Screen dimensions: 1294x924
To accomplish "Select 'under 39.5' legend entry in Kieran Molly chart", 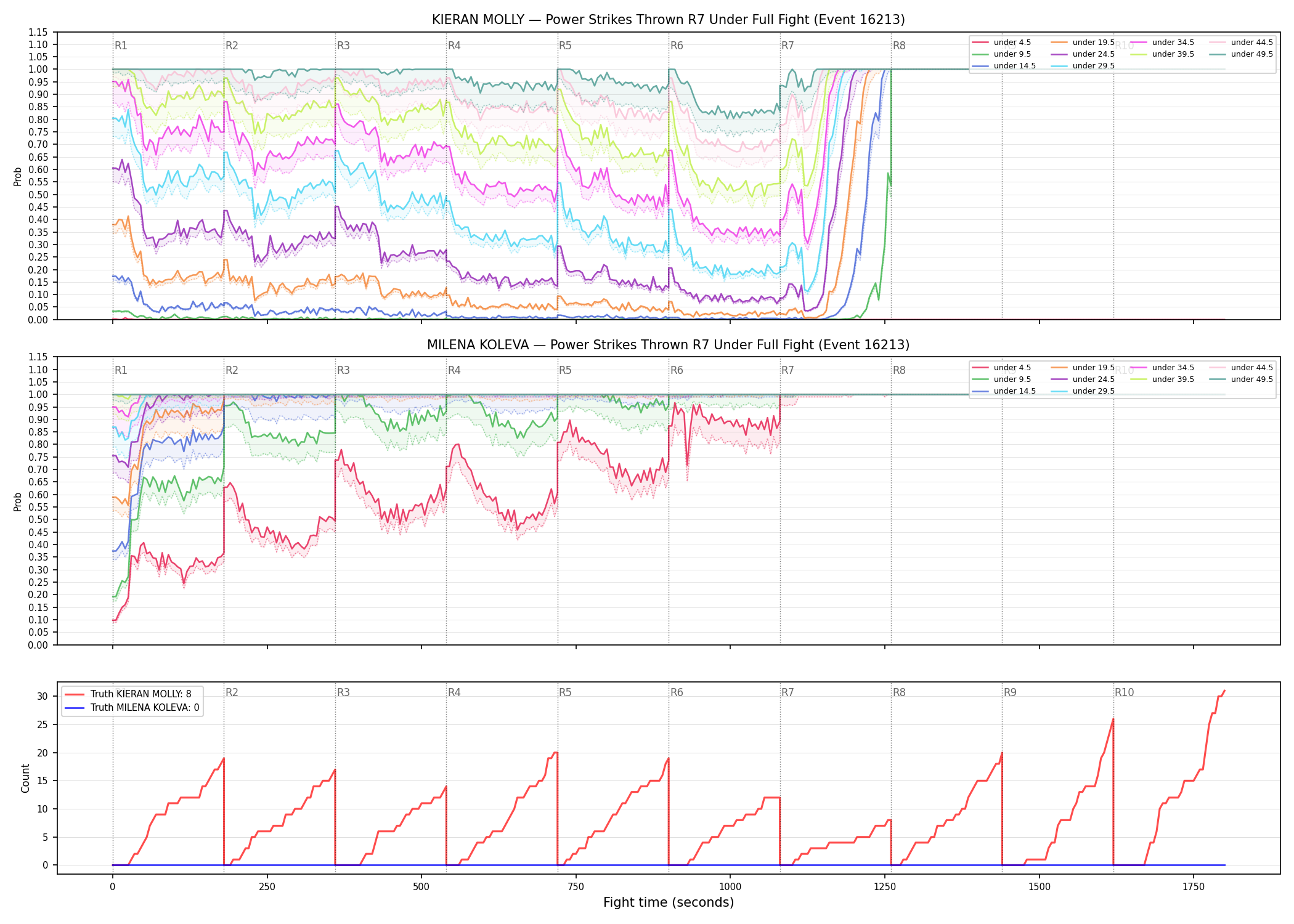I will click(1162, 54).
